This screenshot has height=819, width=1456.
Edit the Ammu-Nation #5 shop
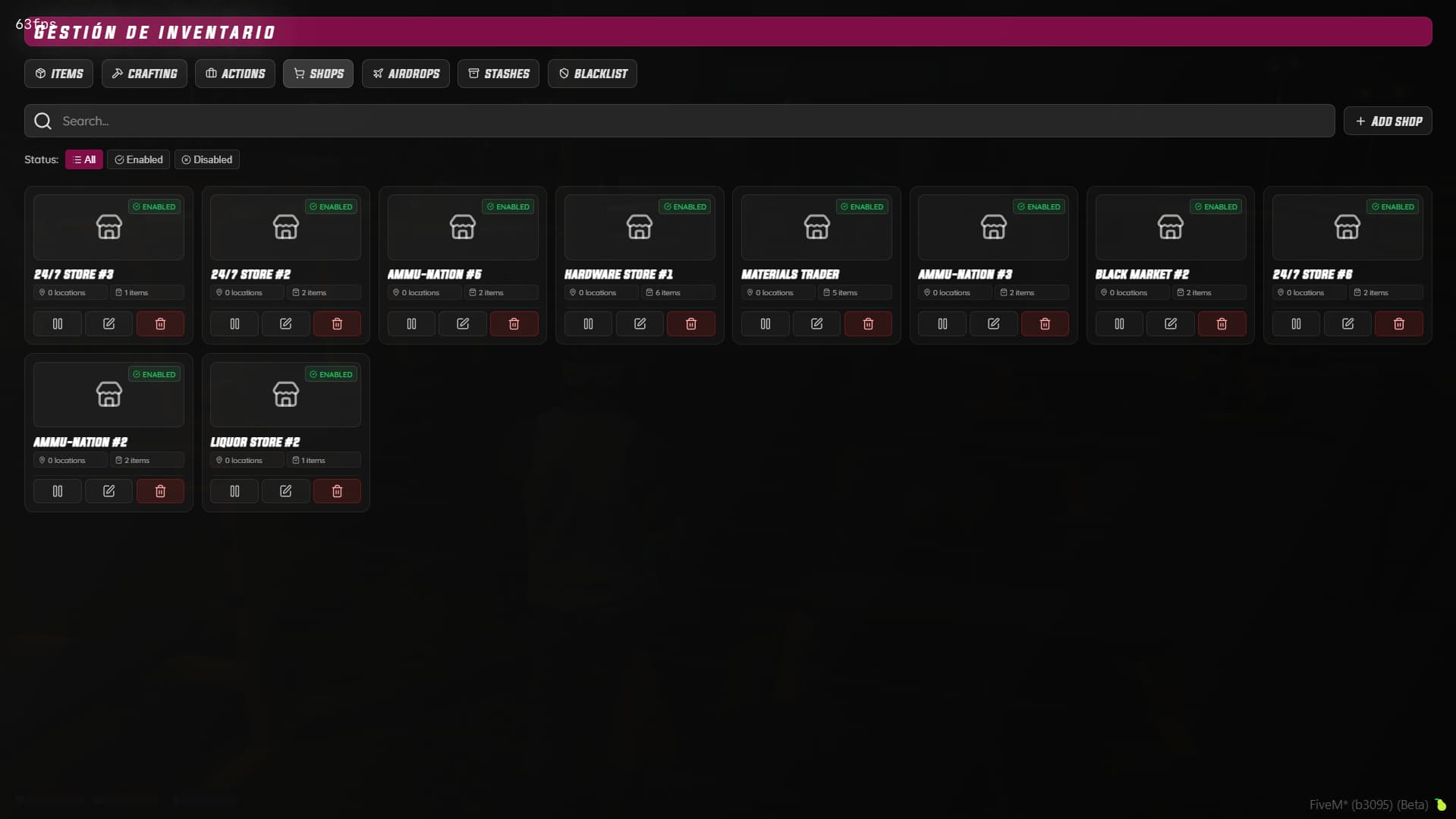[x=462, y=323]
